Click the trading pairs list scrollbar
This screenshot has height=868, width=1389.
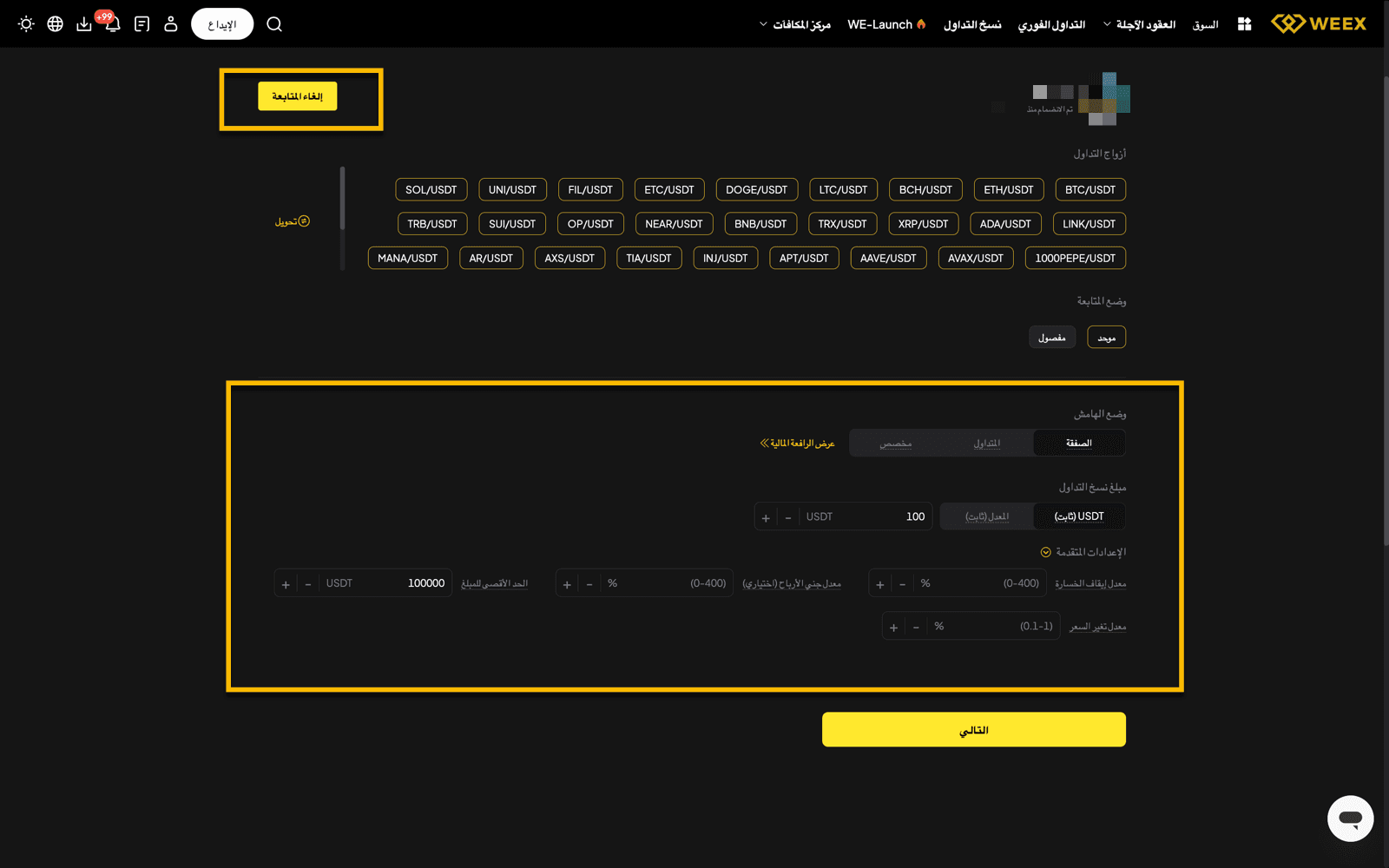(x=343, y=198)
